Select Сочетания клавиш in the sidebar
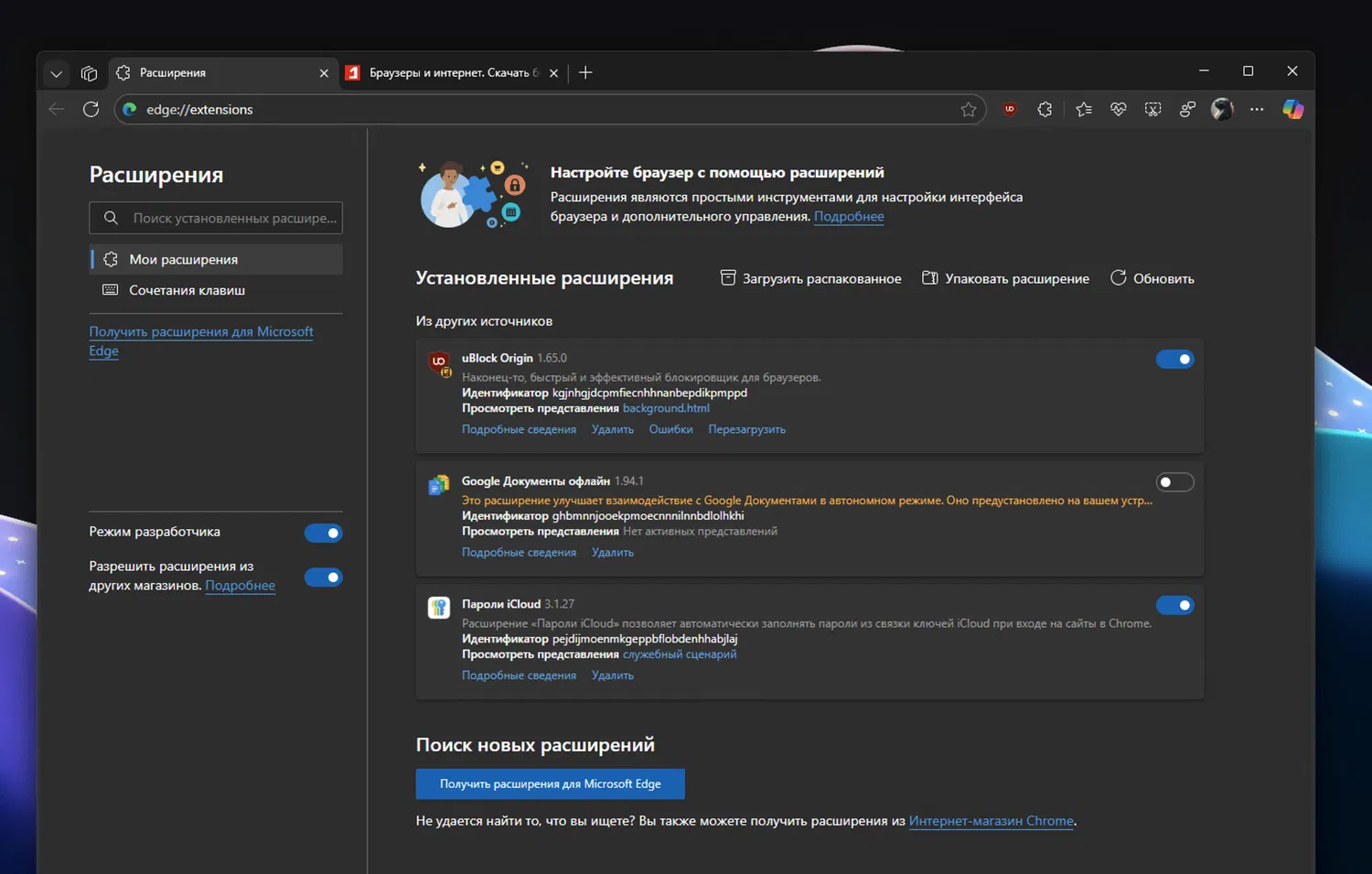Viewport: 1372px width, 874px height. [x=187, y=290]
